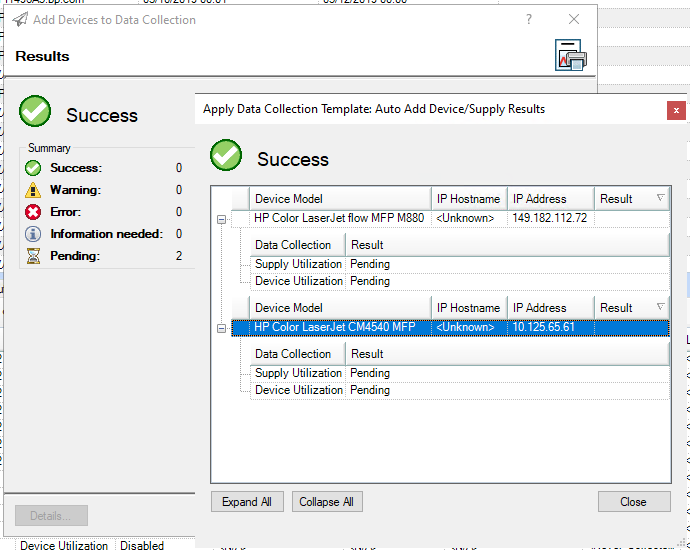690x551 pixels.
Task: Click help question mark in Add Devices window
Action: point(529,19)
